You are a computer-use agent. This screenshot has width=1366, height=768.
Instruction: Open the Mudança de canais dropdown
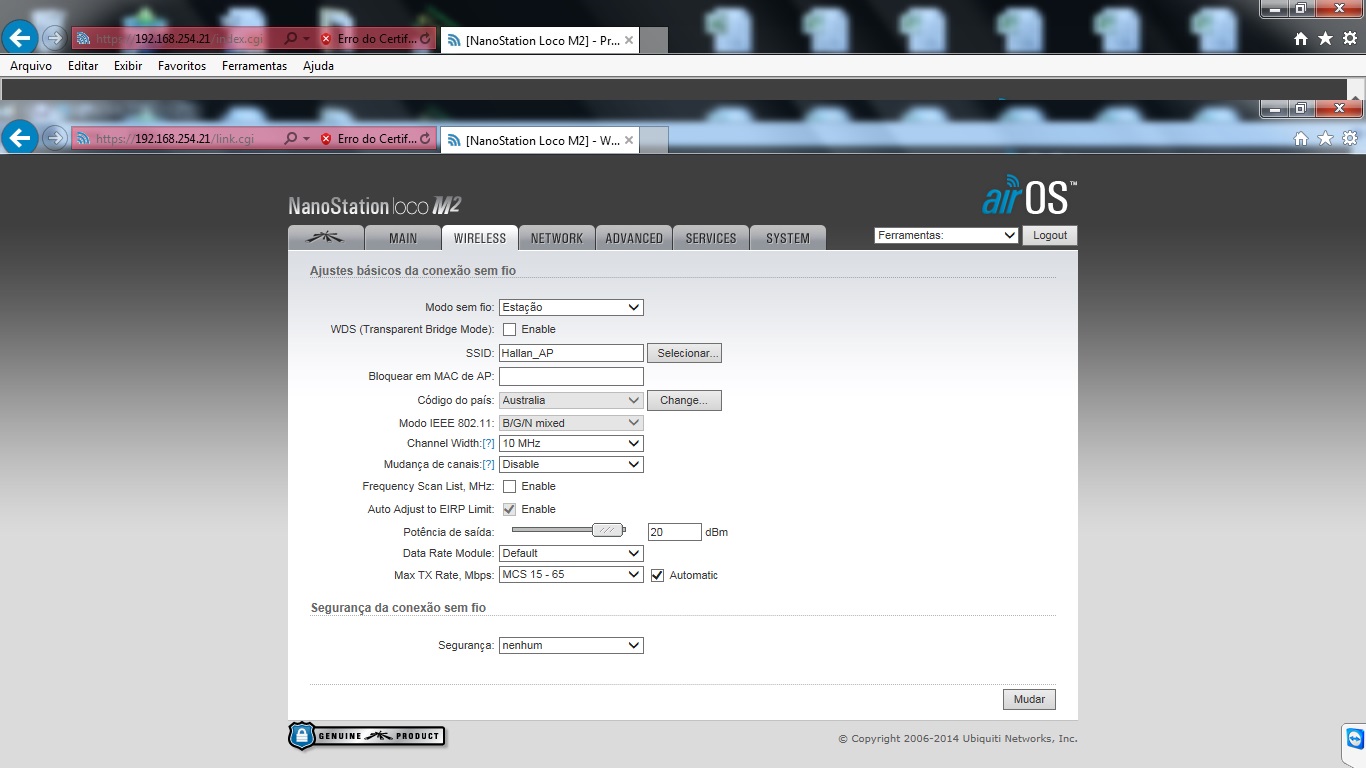(x=571, y=464)
